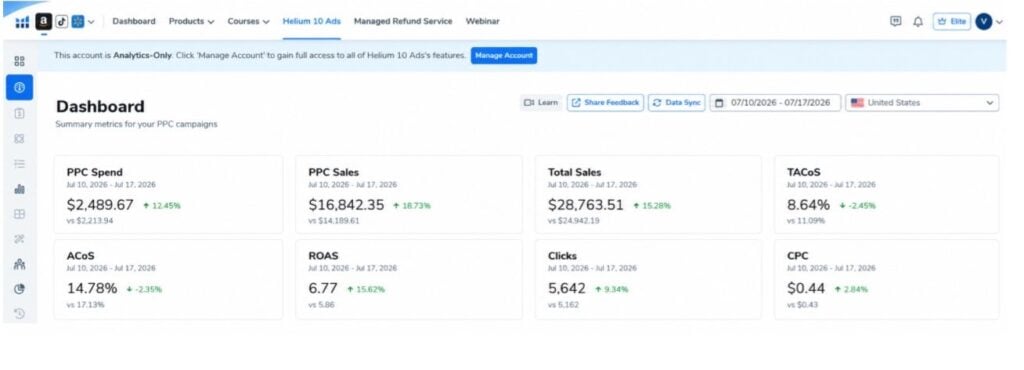Click 'Summary metrics for your PPC campaigns' text
This screenshot has height=370, width=1024.
coord(136,124)
